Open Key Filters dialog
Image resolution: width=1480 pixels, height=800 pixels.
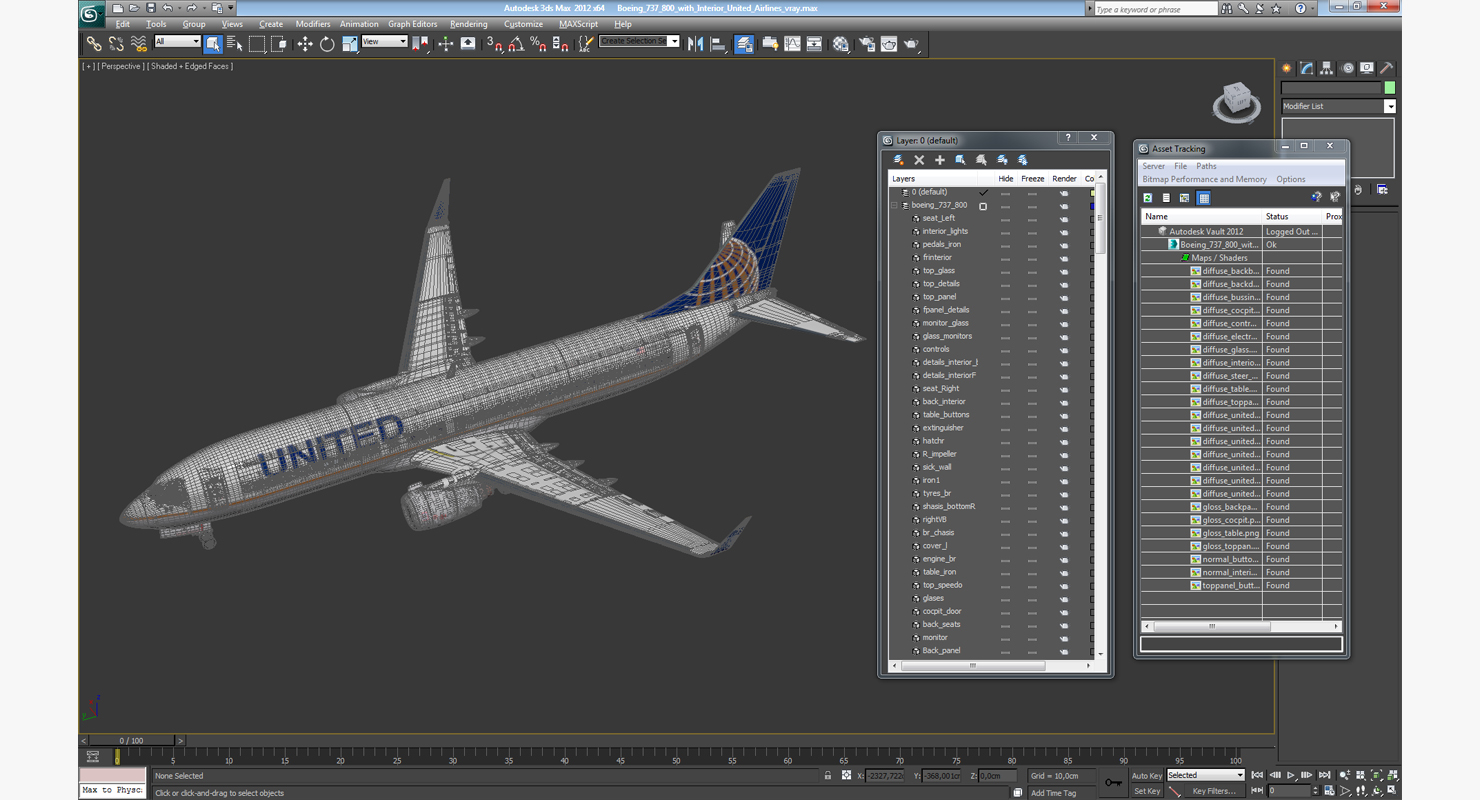(x=1213, y=791)
